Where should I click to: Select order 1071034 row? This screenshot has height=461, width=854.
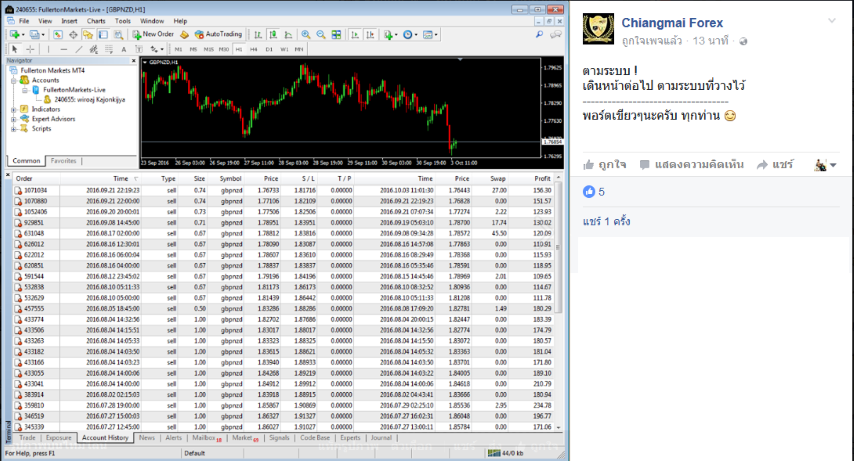click(283, 190)
